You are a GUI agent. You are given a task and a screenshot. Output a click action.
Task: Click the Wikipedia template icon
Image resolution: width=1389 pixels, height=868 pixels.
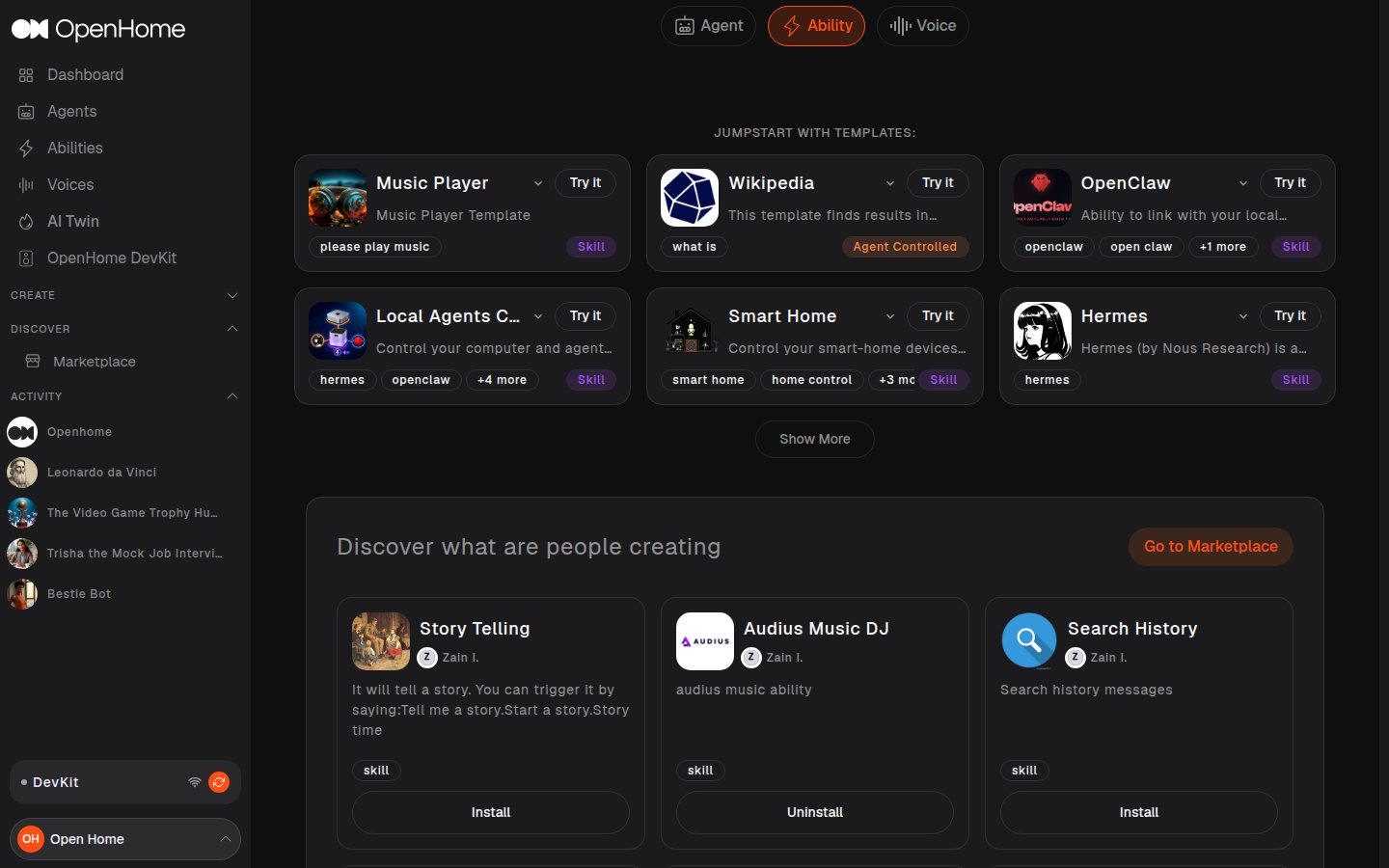click(690, 198)
